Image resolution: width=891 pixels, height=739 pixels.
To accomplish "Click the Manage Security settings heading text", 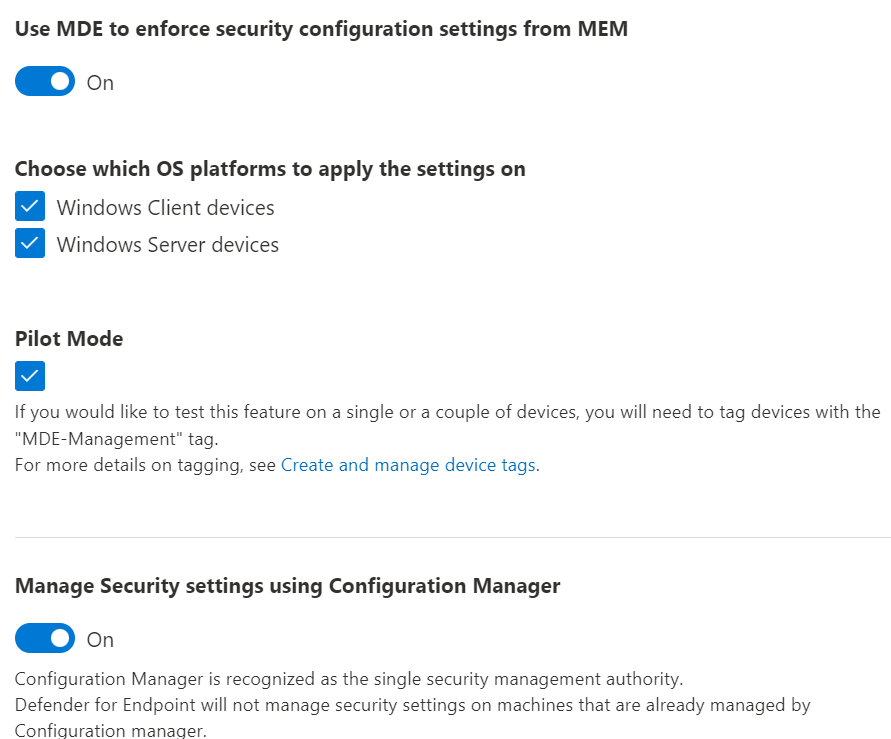I will click(287, 585).
